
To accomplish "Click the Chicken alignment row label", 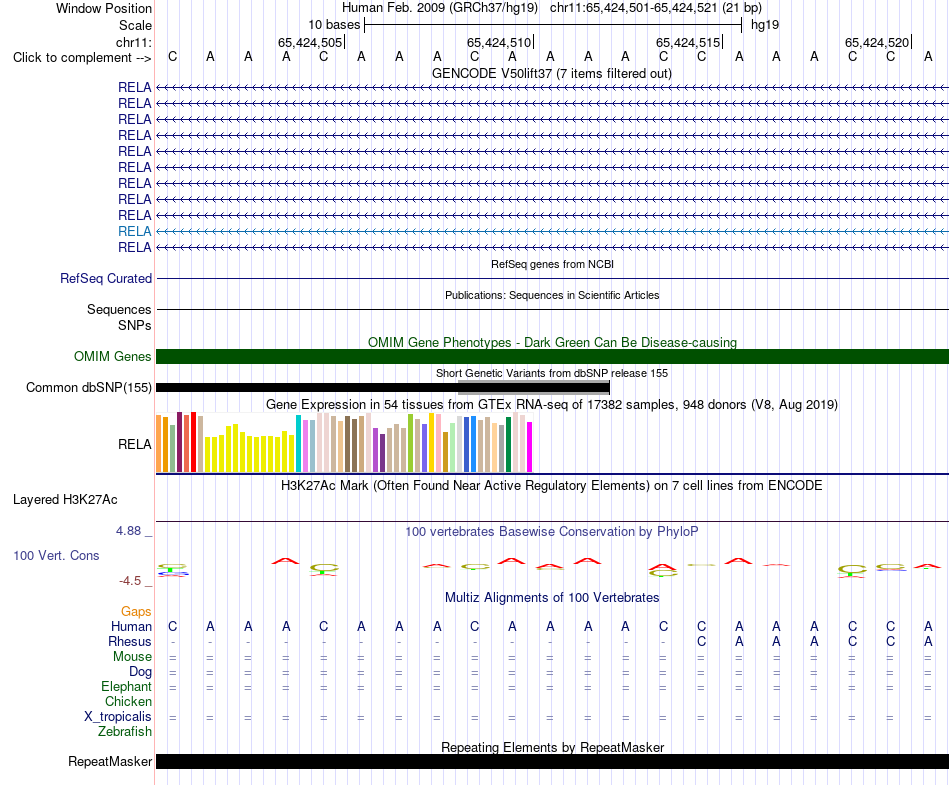I will click(128, 701).
